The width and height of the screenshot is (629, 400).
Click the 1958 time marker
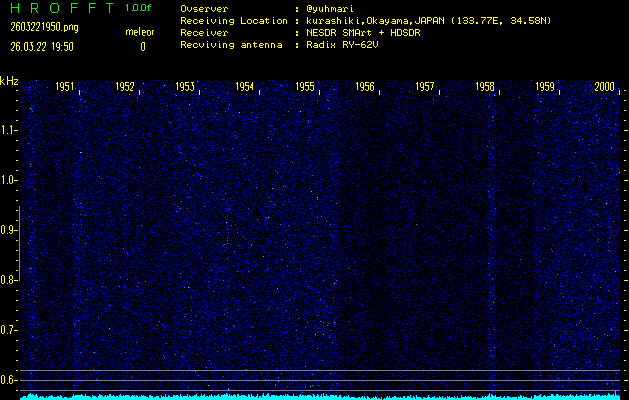click(x=485, y=87)
